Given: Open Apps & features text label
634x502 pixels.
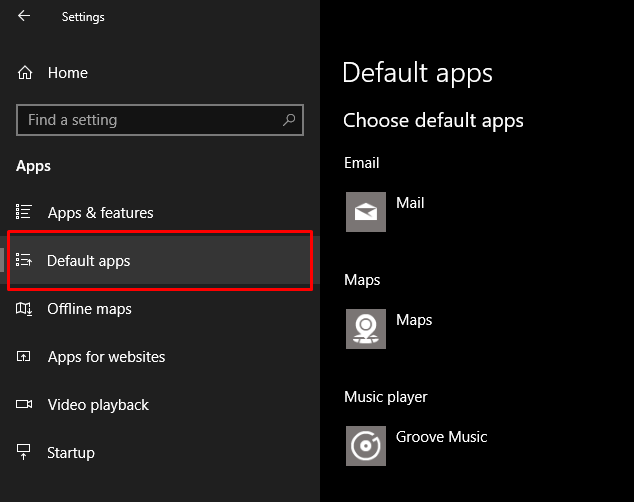Looking at the screenshot, I should [100, 213].
